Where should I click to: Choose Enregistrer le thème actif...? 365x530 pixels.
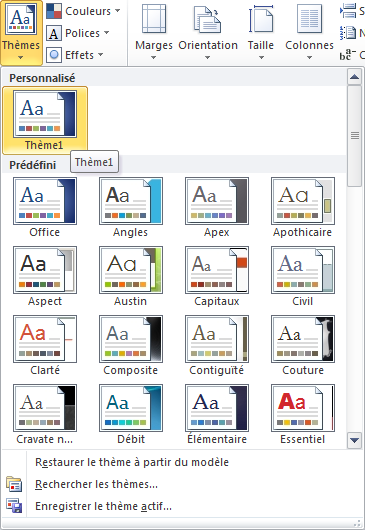(103, 506)
